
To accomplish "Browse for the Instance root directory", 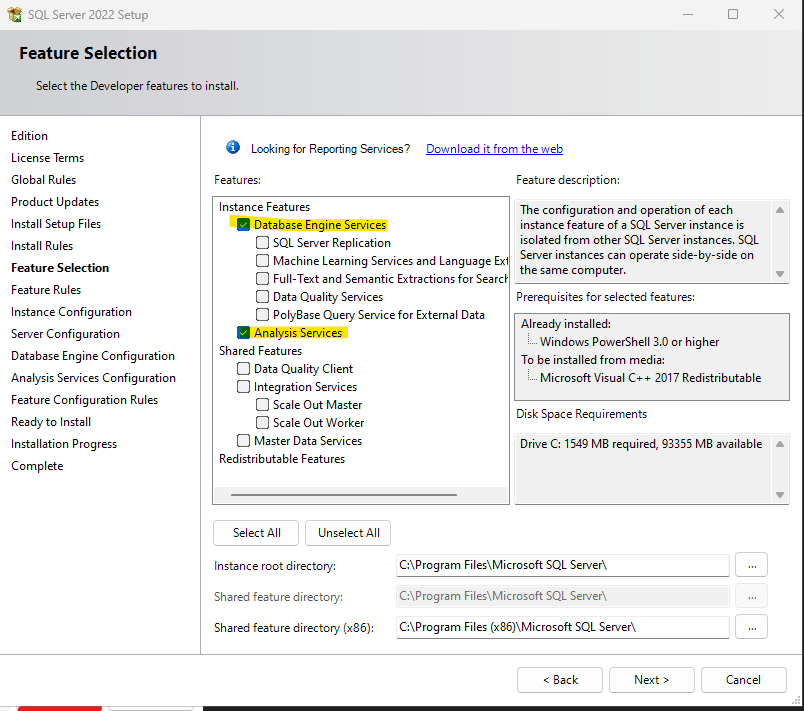I will pyautogui.click(x=752, y=565).
